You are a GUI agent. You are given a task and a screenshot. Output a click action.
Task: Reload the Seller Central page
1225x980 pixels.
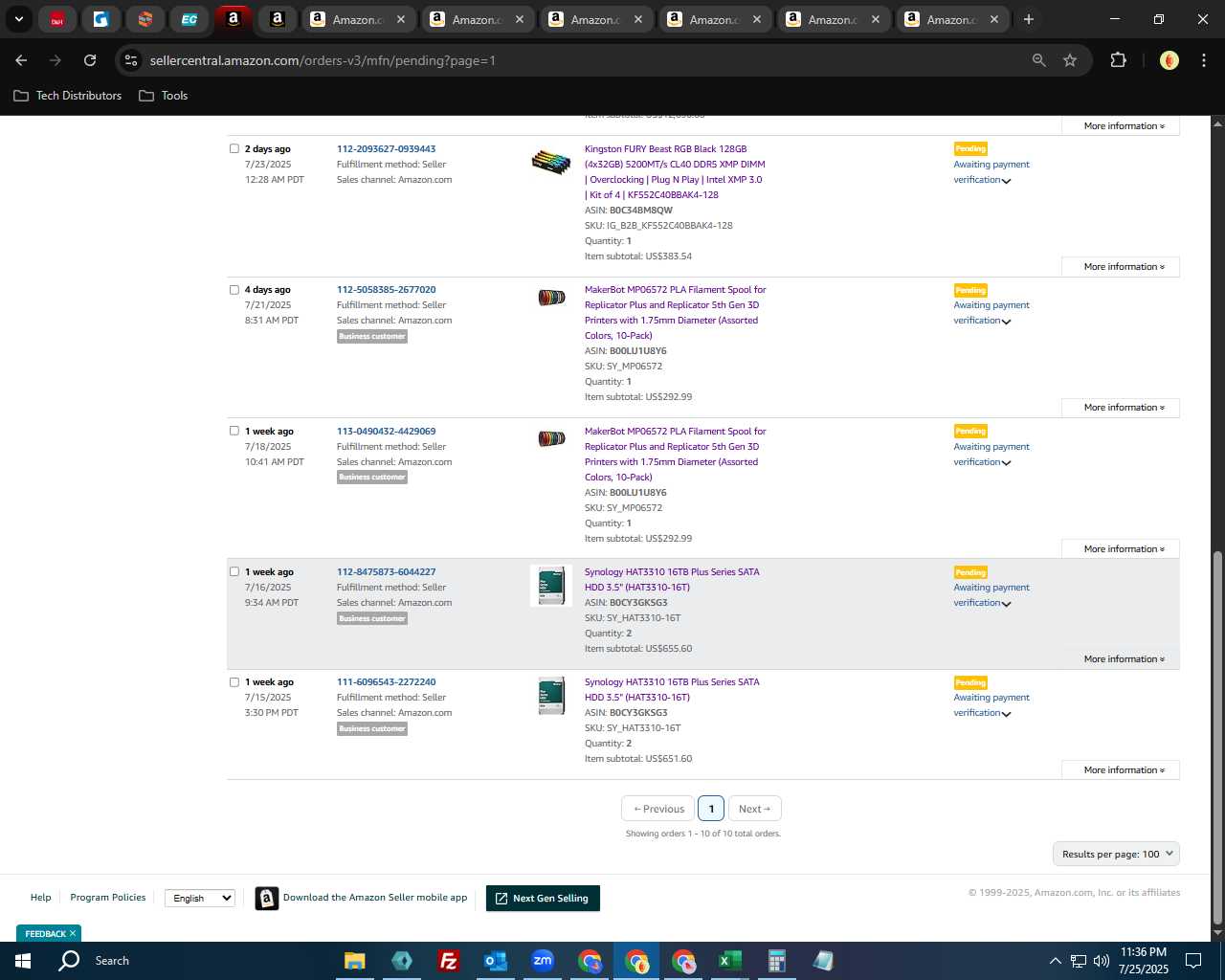90,60
